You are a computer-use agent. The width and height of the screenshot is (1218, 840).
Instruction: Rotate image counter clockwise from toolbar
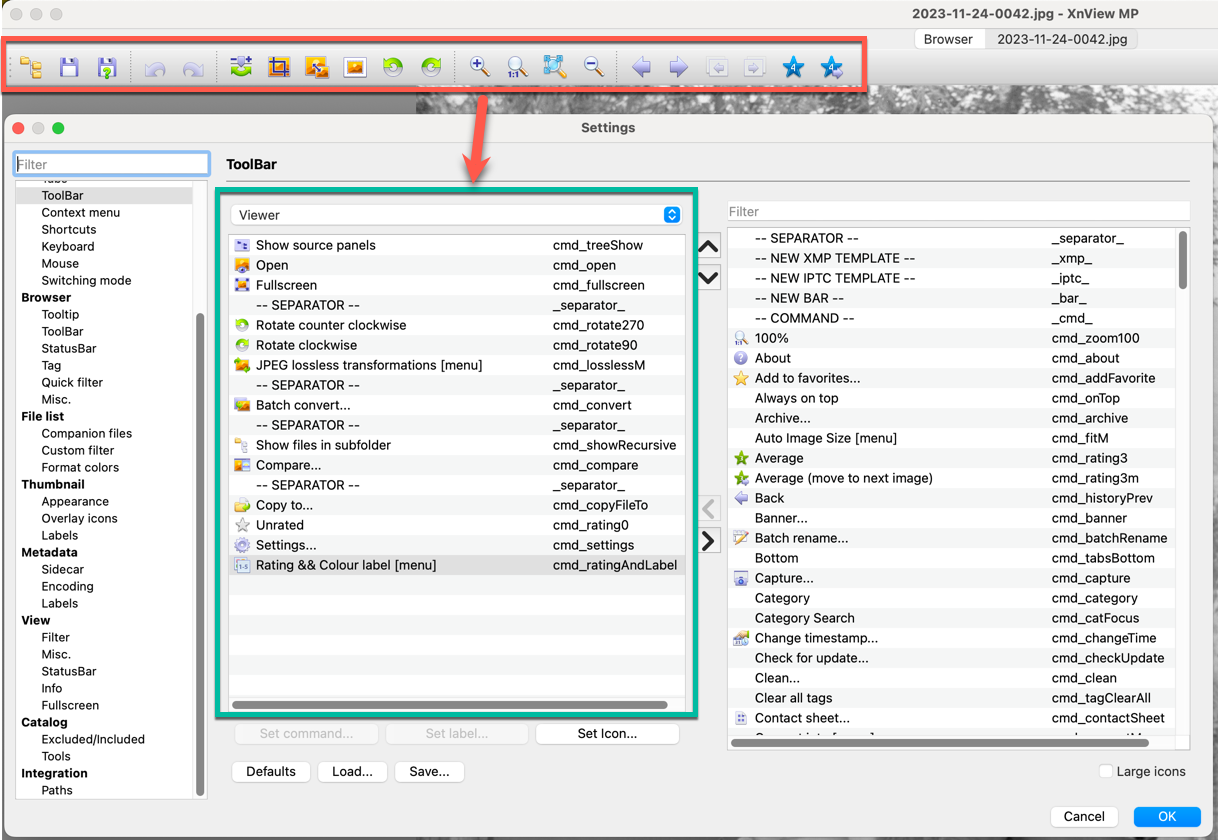point(393,67)
